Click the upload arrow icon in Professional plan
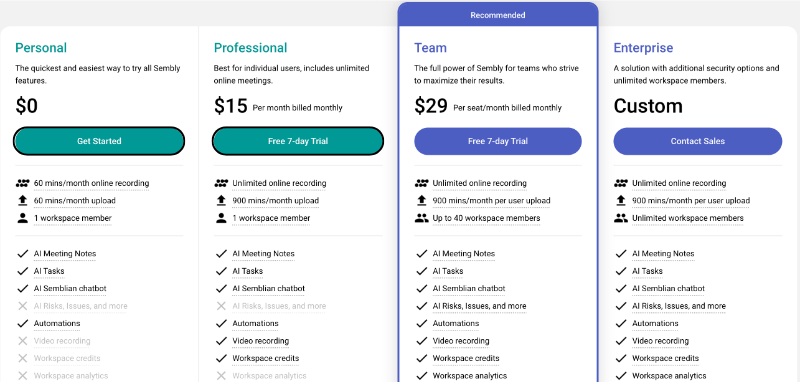 (x=221, y=200)
